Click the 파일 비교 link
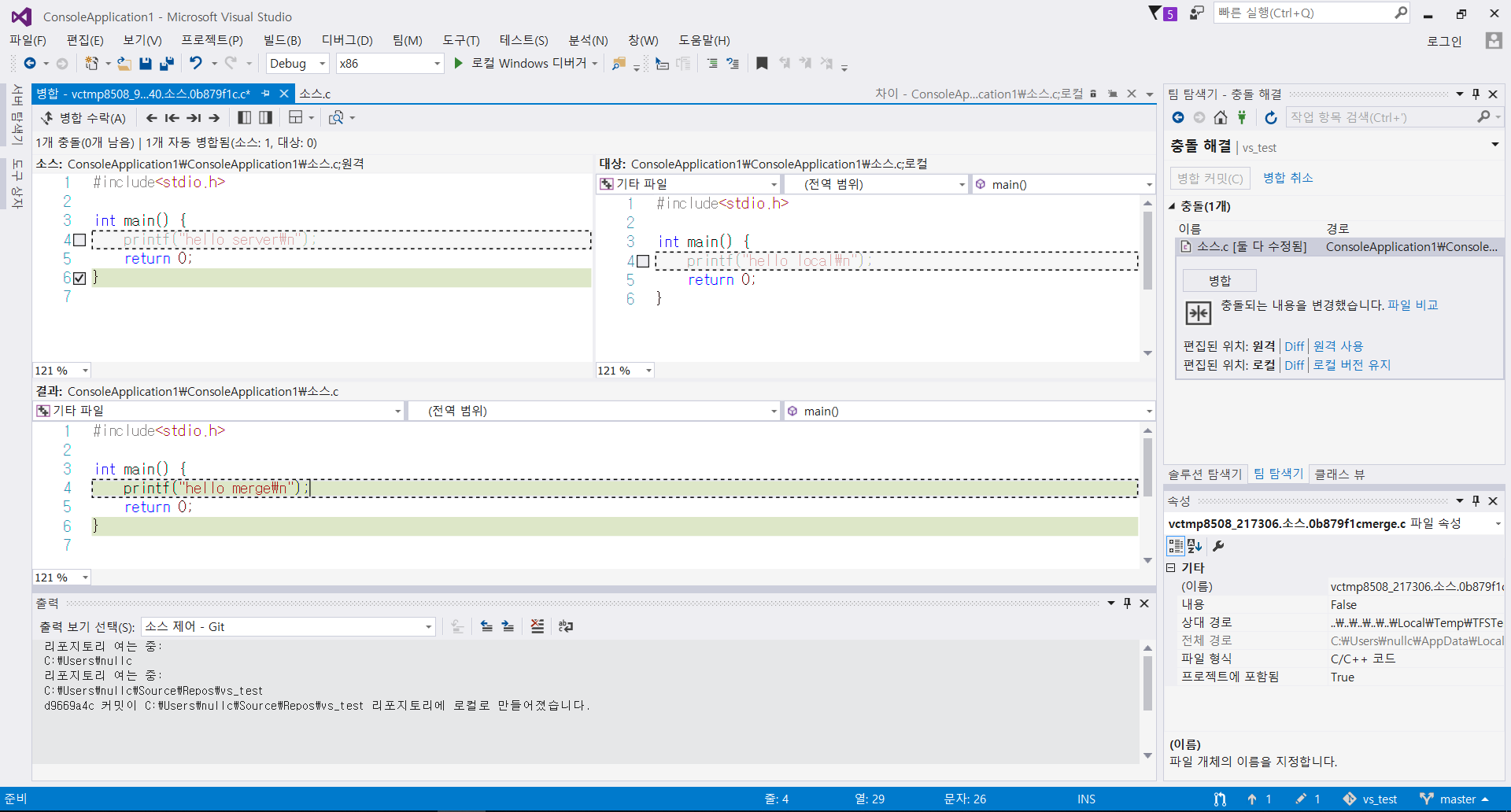Image resolution: width=1511 pixels, height=812 pixels. [x=1413, y=305]
